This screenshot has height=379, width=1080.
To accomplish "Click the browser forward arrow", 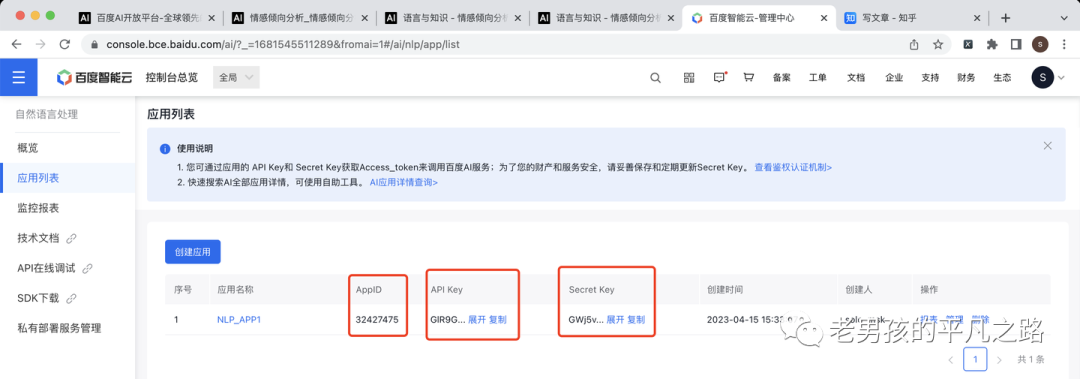I will (x=41, y=44).
